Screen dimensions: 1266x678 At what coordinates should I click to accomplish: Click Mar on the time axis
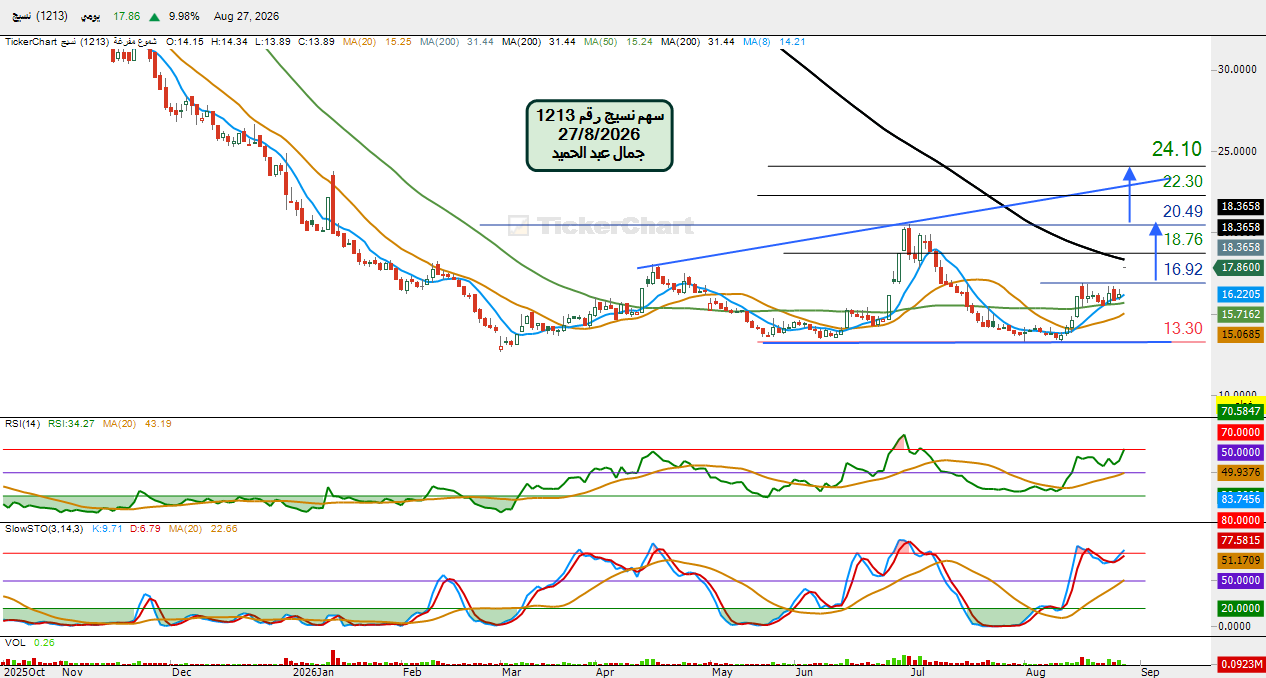(511, 672)
